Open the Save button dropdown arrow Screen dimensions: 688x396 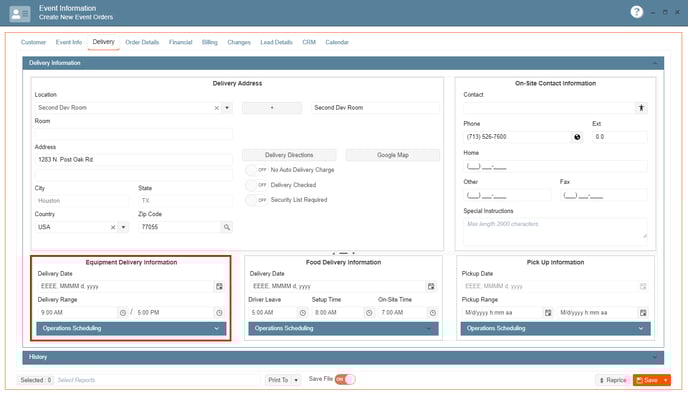pos(666,380)
